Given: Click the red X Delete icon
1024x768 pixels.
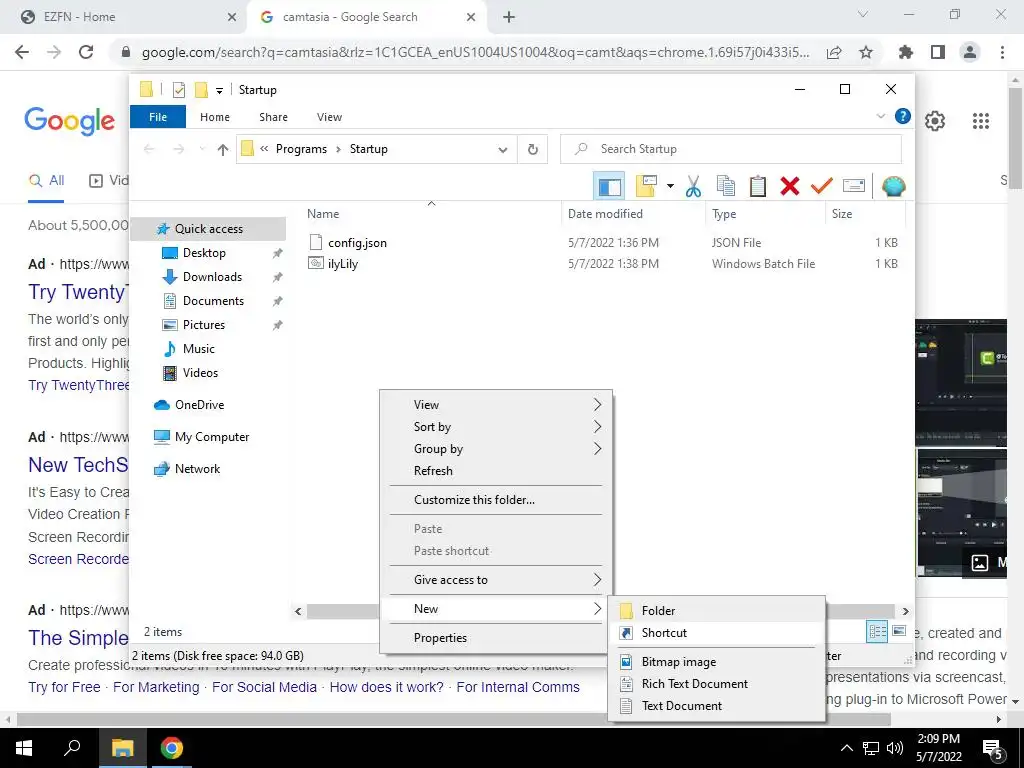Looking at the screenshot, I should pyautogui.click(x=790, y=186).
